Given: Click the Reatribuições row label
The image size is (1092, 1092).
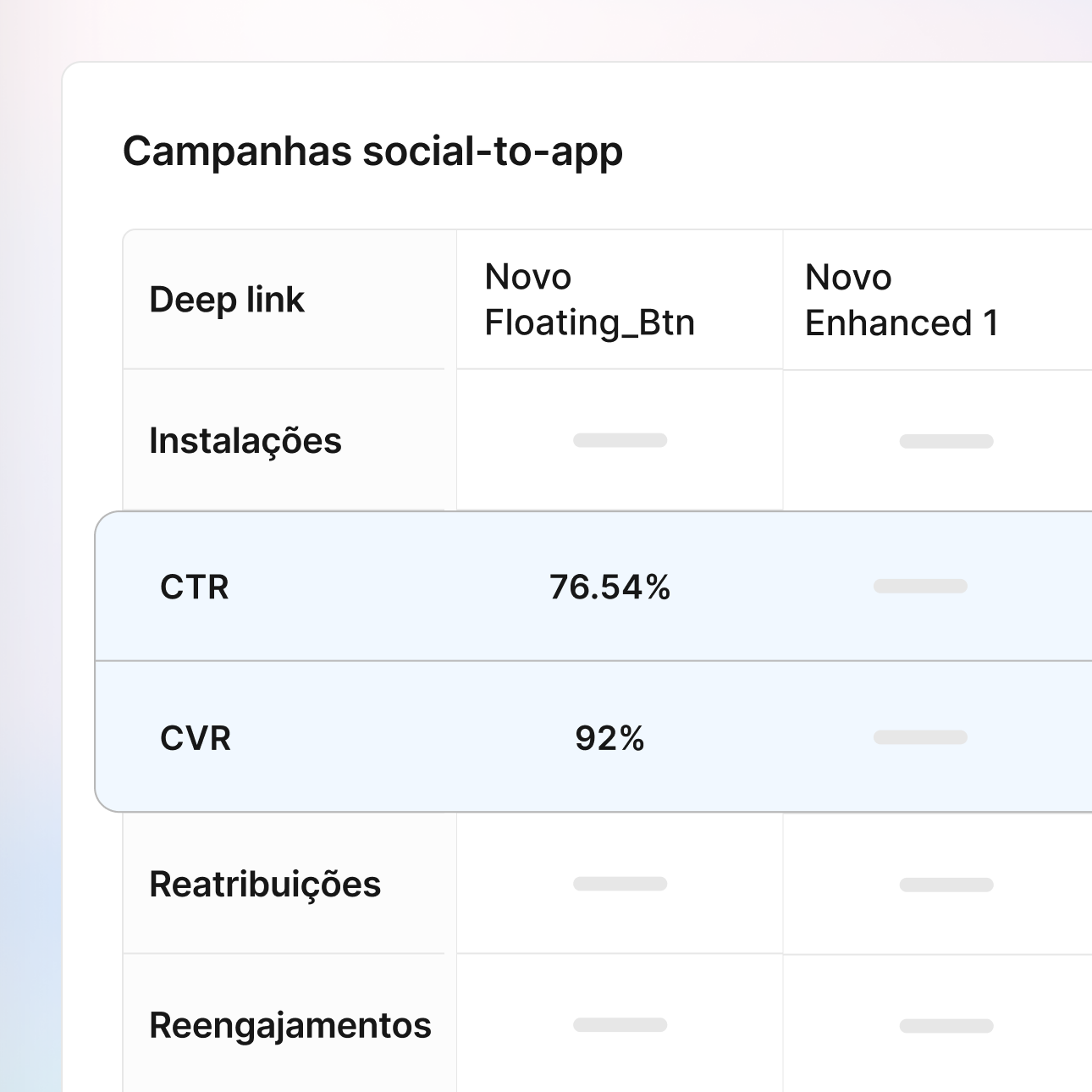Looking at the screenshot, I should (x=265, y=885).
